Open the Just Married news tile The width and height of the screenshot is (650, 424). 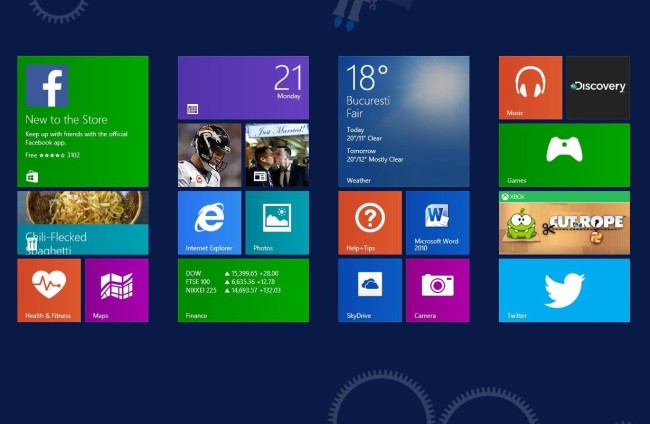coord(277,155)
